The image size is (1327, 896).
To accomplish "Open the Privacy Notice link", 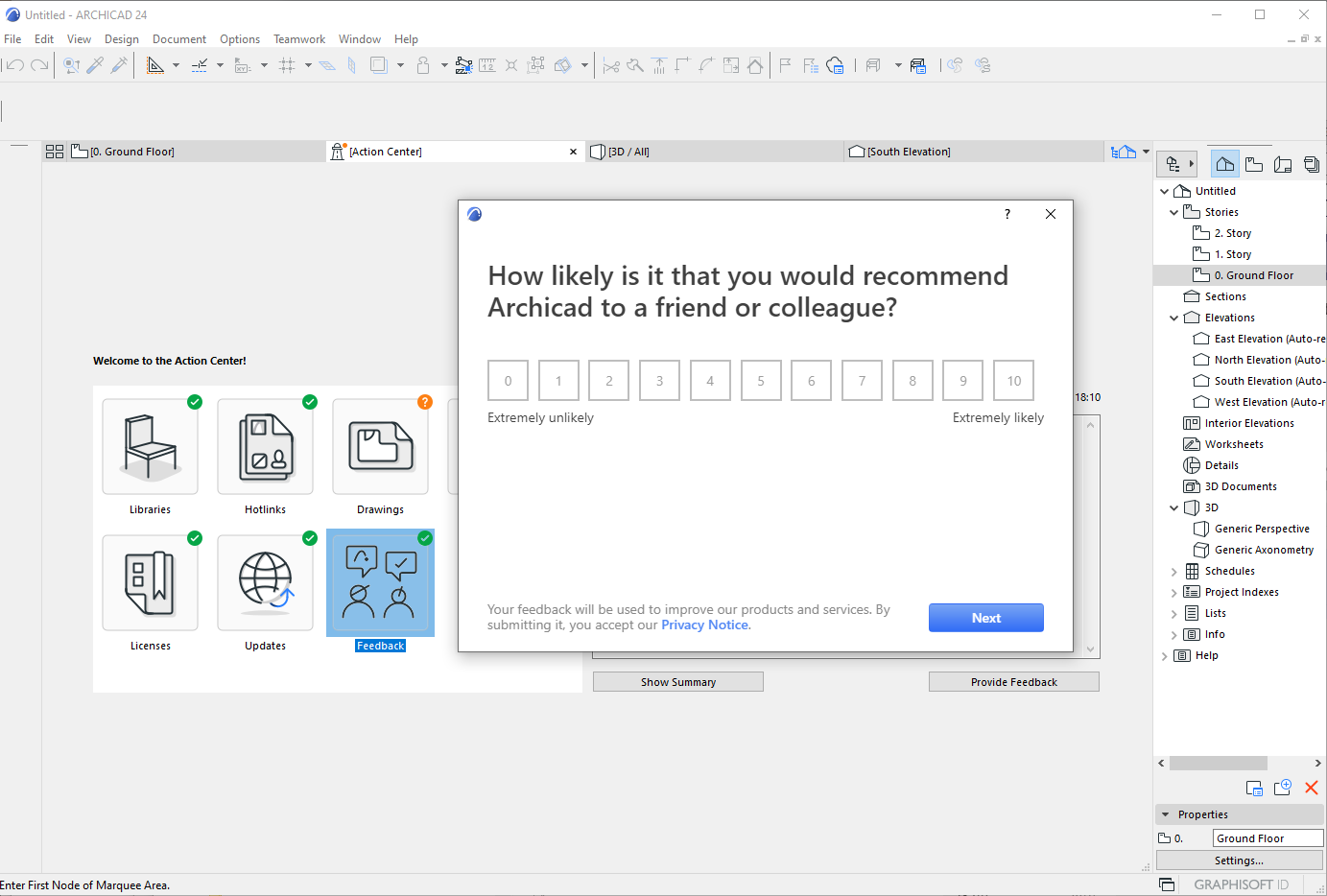I will coord(704,625).
